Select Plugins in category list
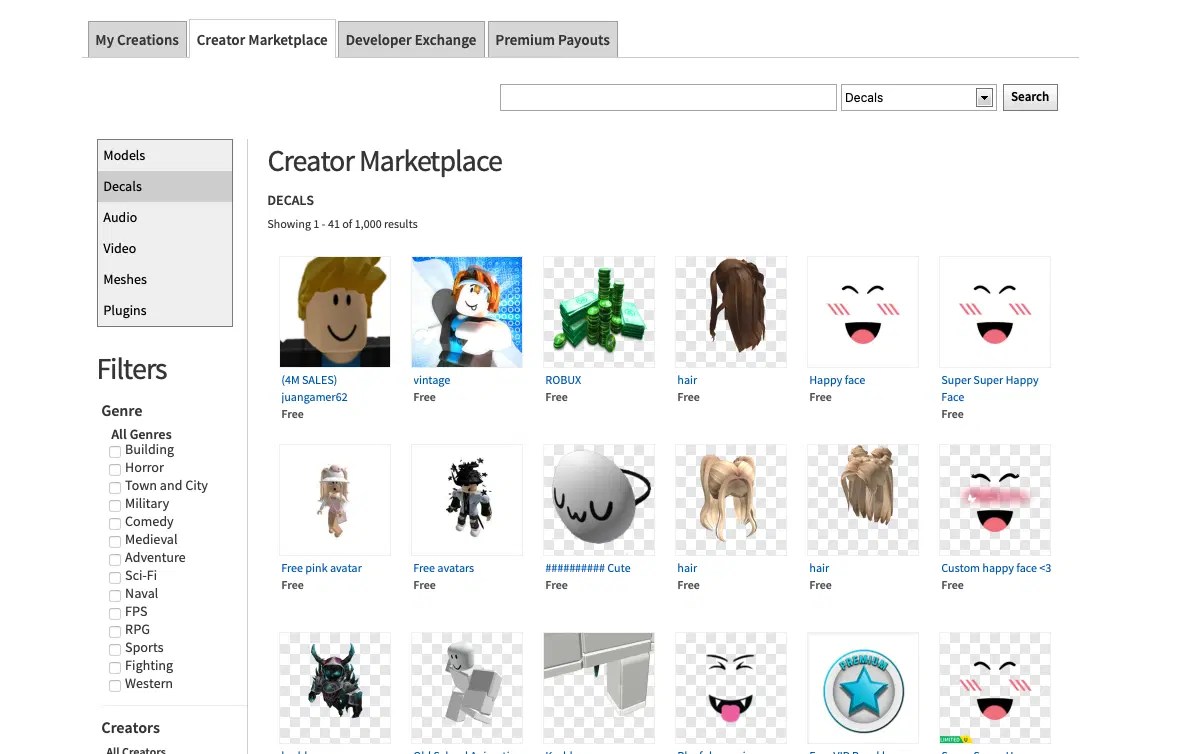This screenshot has height=754, width=1200. coord(165,310)
